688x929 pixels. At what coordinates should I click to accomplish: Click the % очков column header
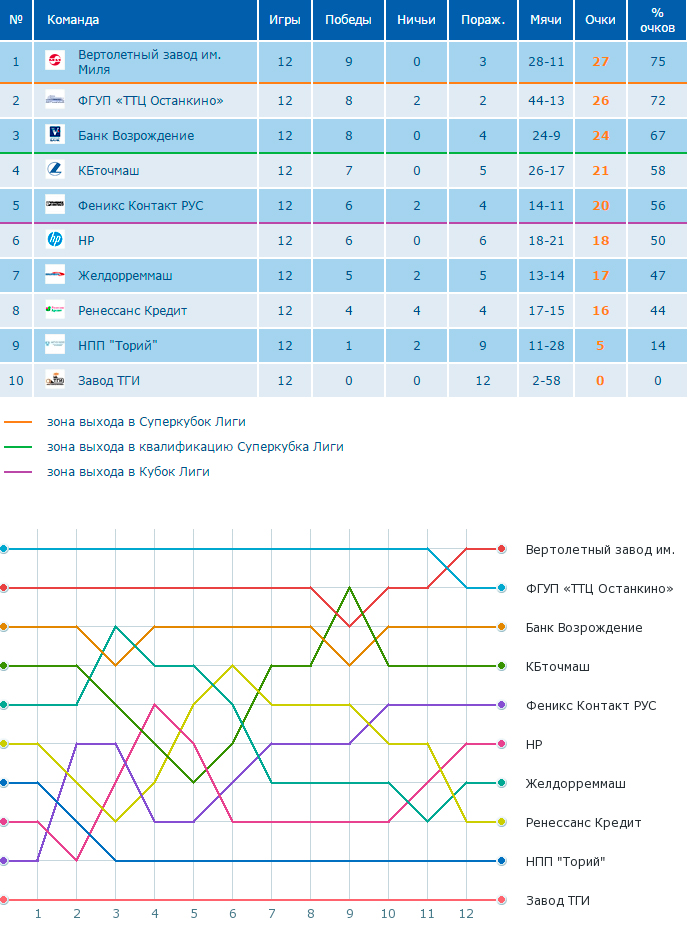click(x=657, y=20)
